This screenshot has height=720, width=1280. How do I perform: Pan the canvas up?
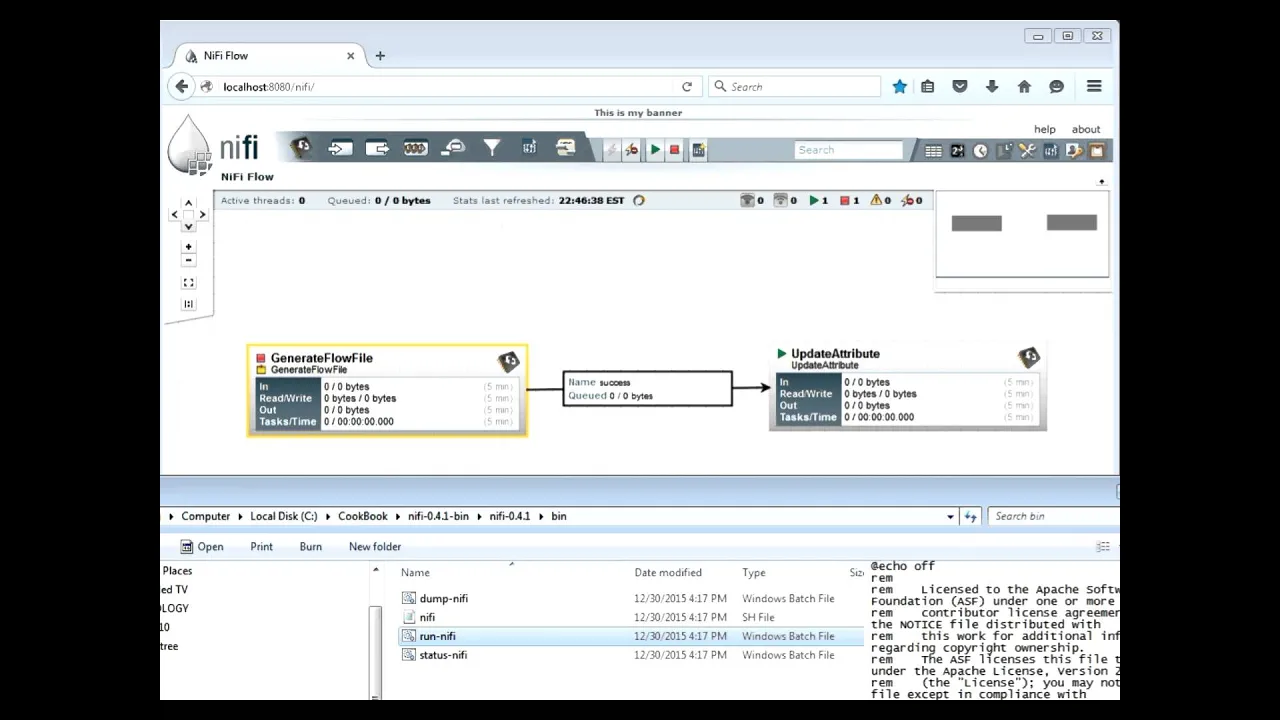pos(188,202)
